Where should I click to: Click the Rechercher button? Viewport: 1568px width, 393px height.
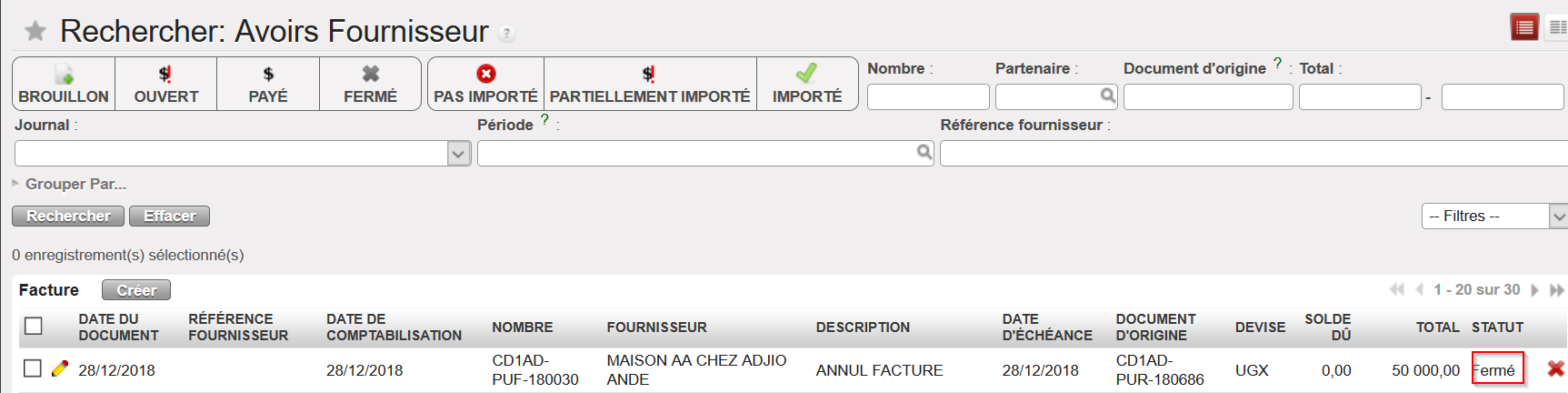click(x=68, y=216)
